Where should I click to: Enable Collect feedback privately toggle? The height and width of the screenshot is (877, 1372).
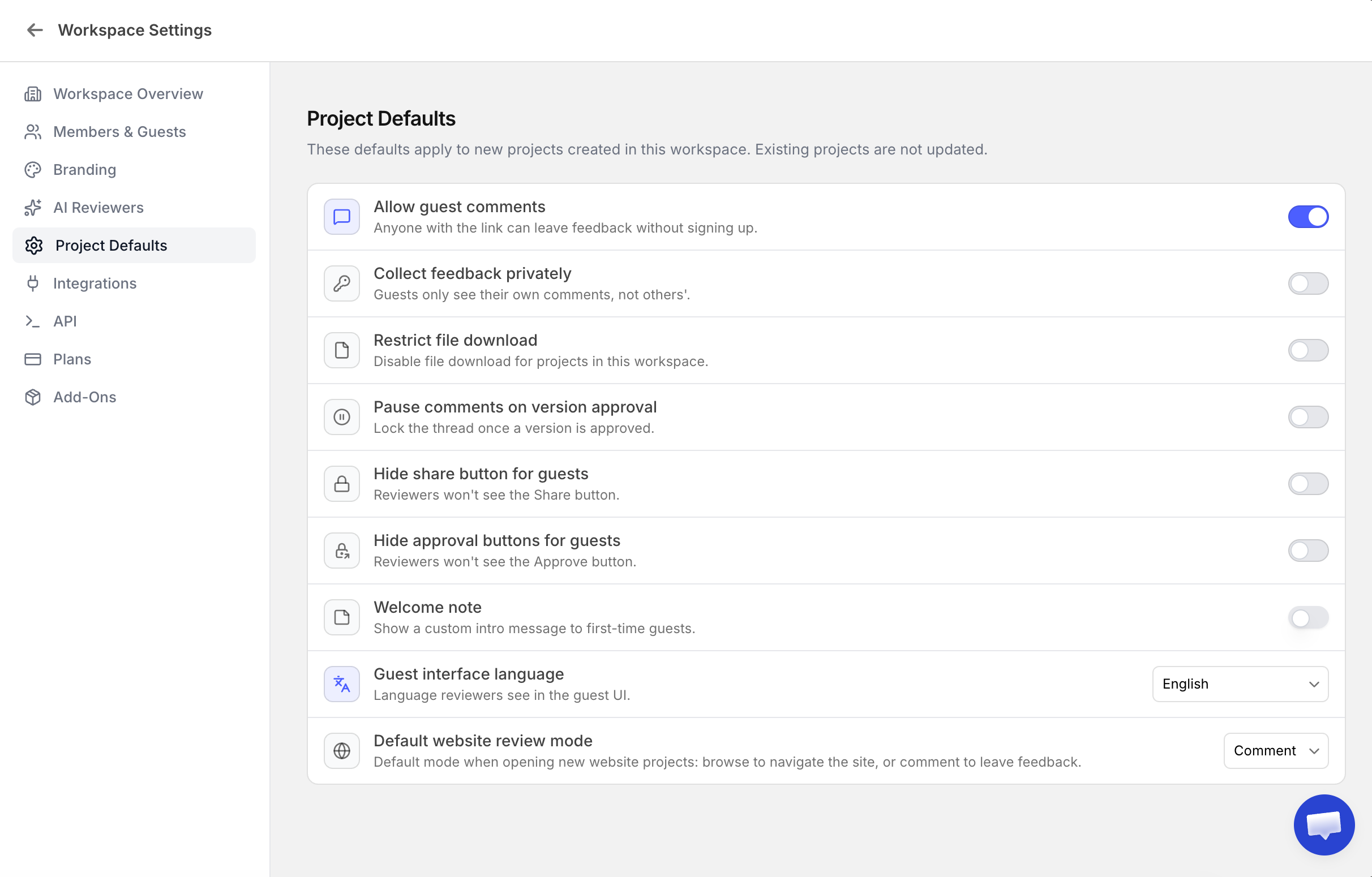click(1308, 283)
